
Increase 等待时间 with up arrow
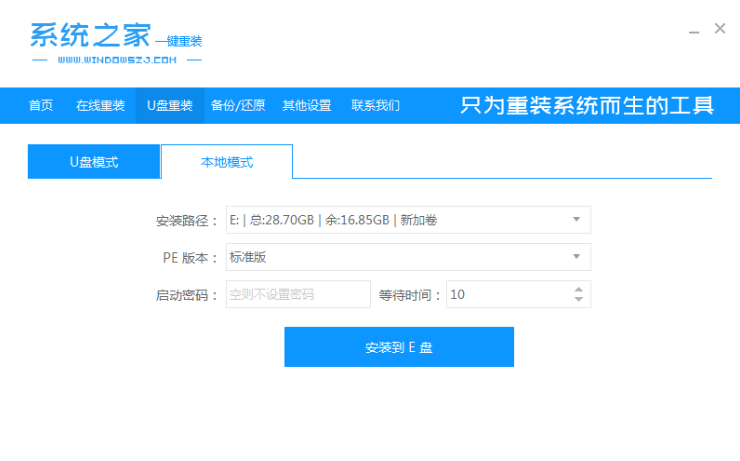(x=578, y=289)
